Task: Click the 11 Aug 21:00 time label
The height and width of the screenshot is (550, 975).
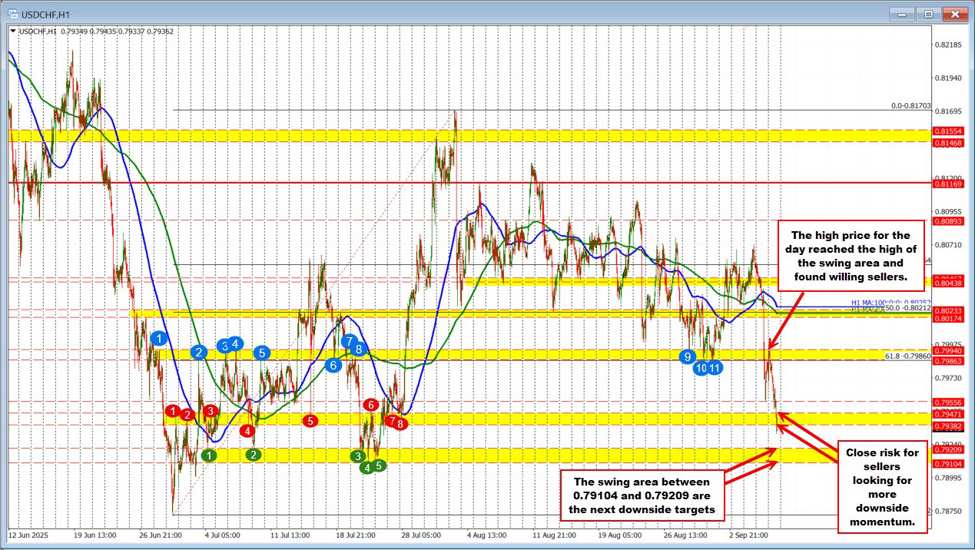Action: pyautogui.click(x=553, y=534)
